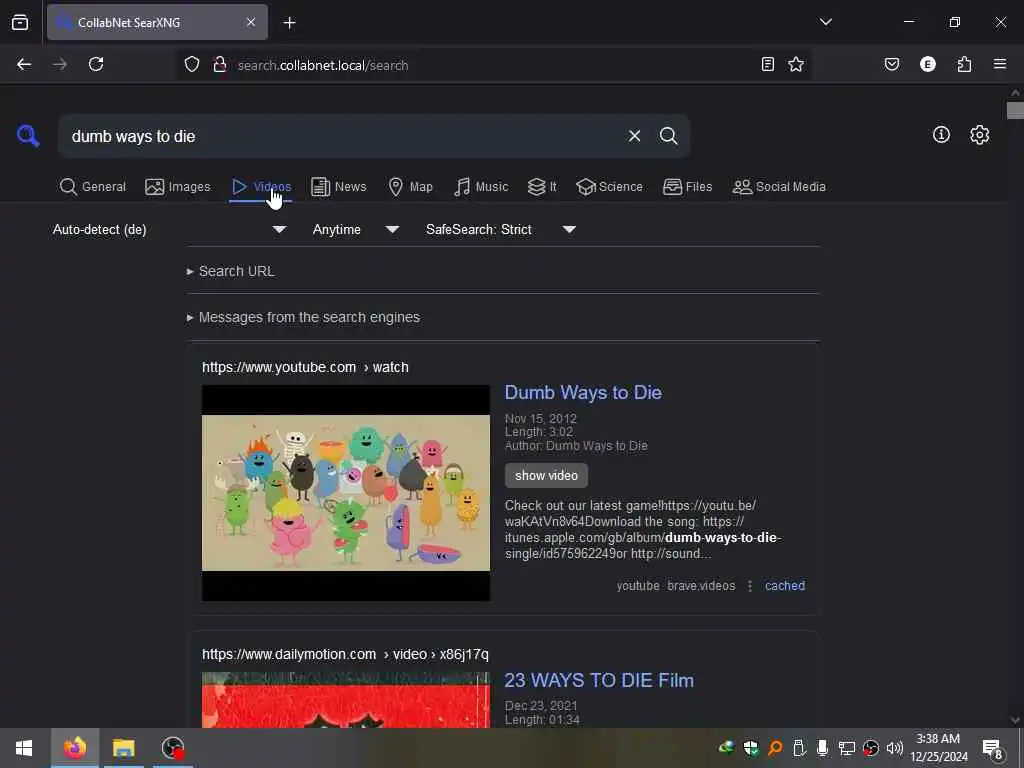Clear the search query with X
The width and height of the screenshot is (1024, 768).
(x=634, y=136)
